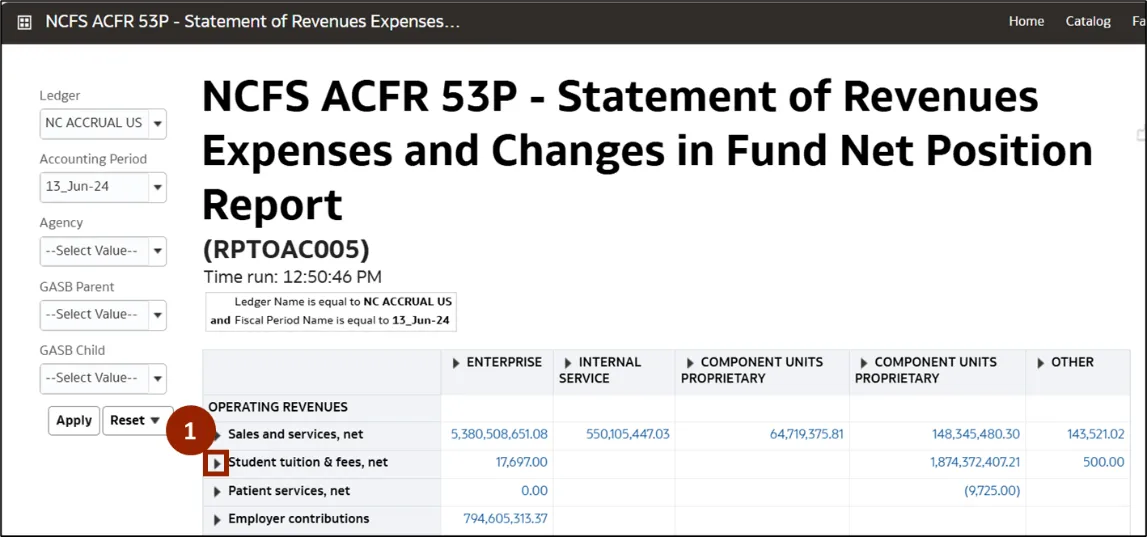Open the Accounting Period dropdown
Viewport: 1147px width, 537px height.
pos(158,187)
